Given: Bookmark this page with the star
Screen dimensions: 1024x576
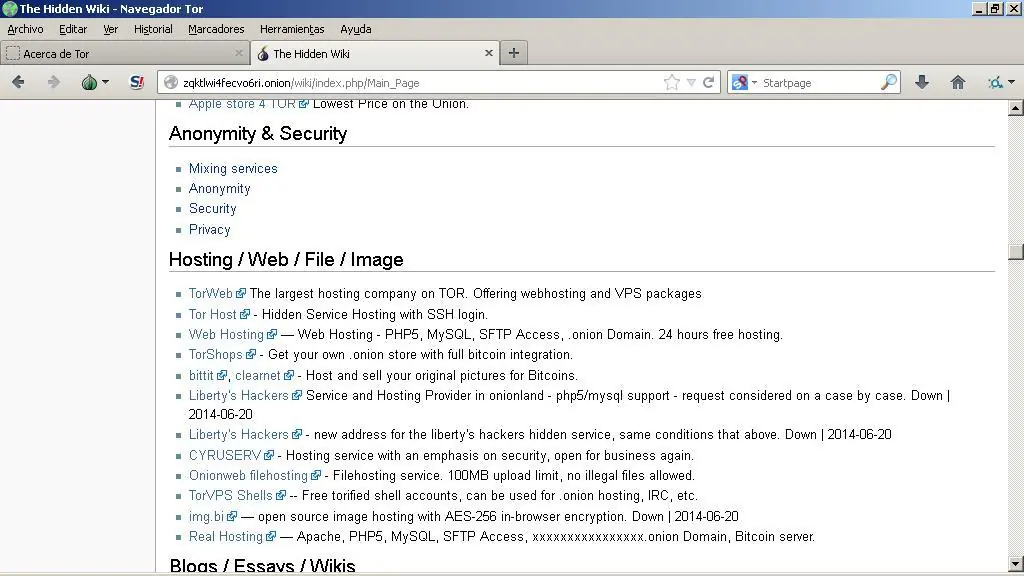Looking at the screenshot, I should pos(671,82).
